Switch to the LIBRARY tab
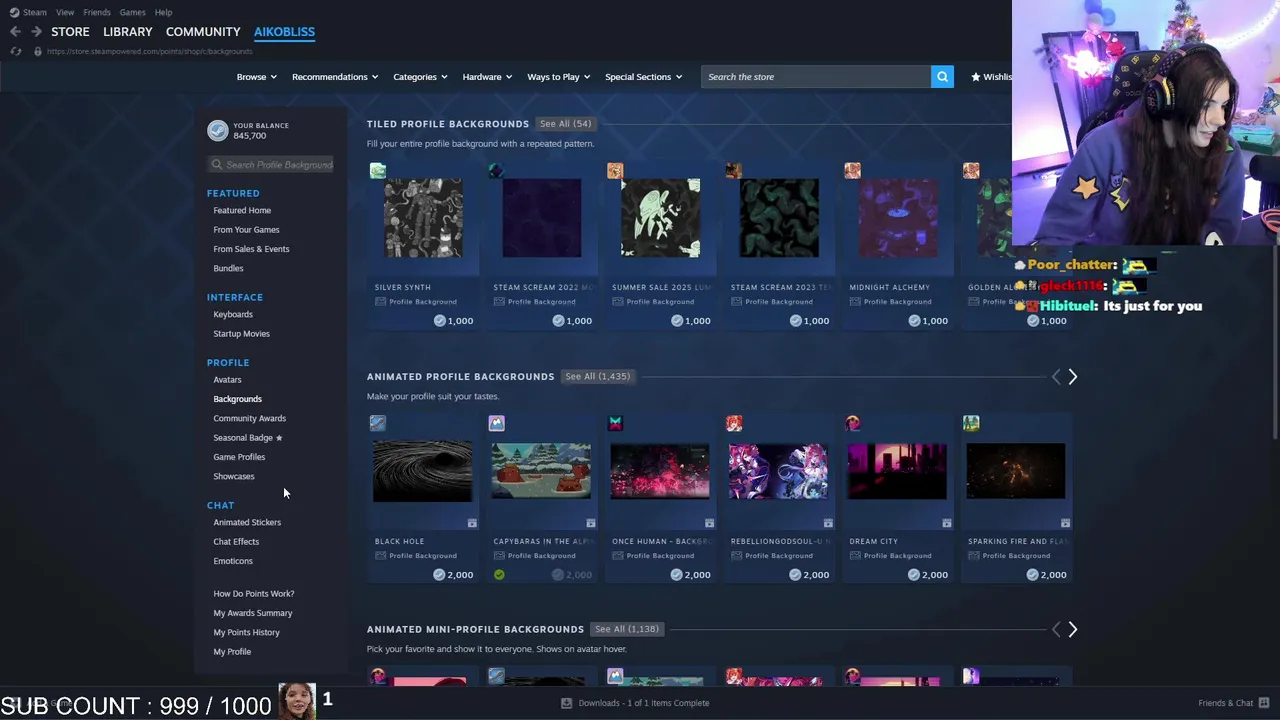 (x=128, y=32)
